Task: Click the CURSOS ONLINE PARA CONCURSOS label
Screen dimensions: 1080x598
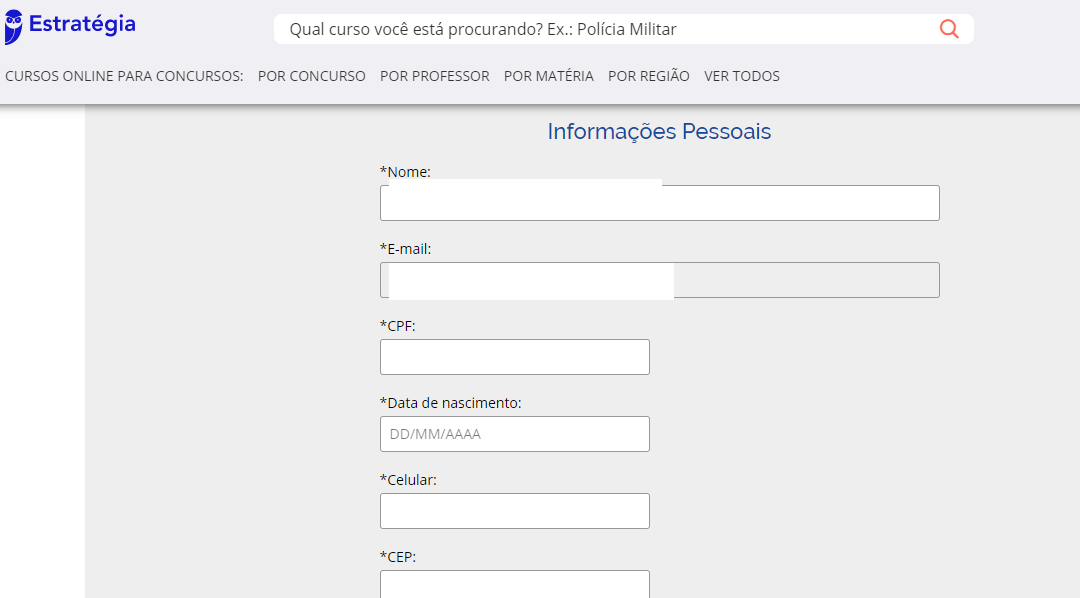Action: pos(124,76)
